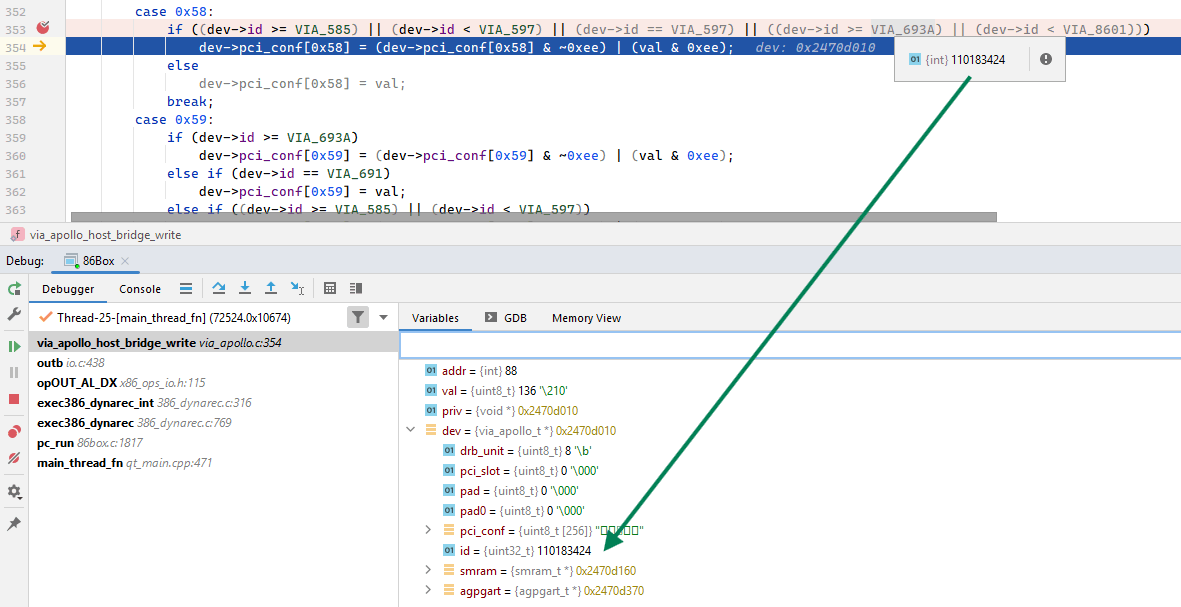The width and height of the screenshot is (1181, 607).
Task: Pin the Debug tool window
Action: click(14, 521)
